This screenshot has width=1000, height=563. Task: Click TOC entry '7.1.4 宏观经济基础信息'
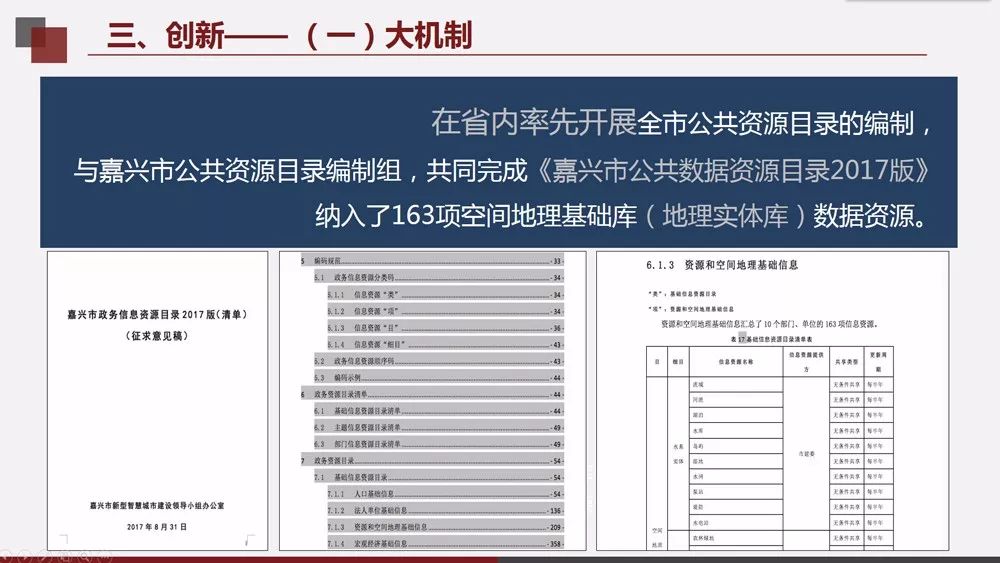445,544
